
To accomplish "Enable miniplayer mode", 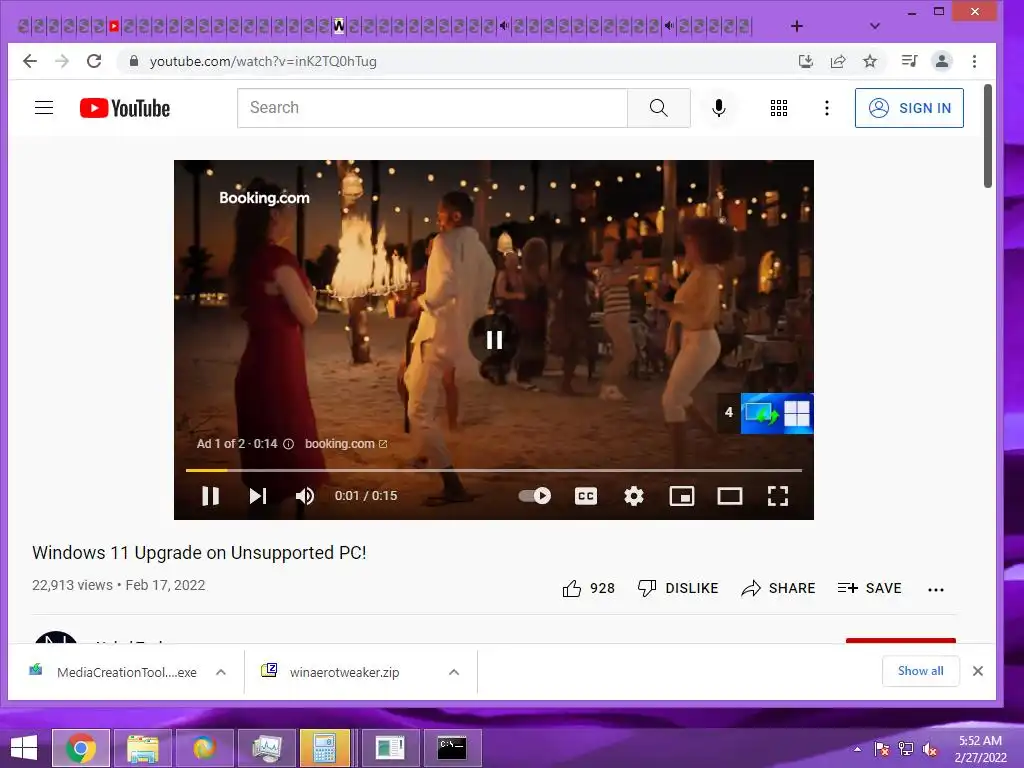I will pyautogui.click(x=682, y=496).
